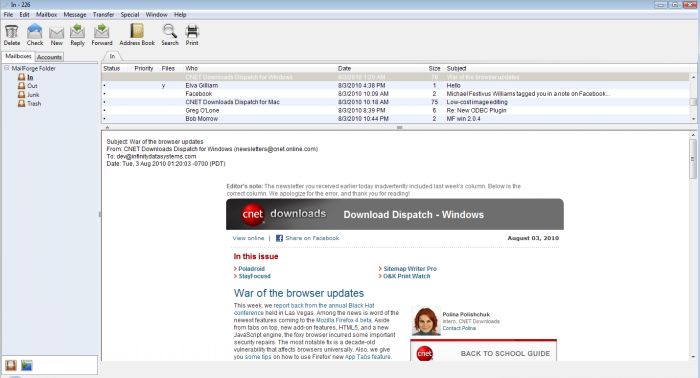Open the Poladroid link
This screenshot has width=700, height=378.
pos(251,269)
